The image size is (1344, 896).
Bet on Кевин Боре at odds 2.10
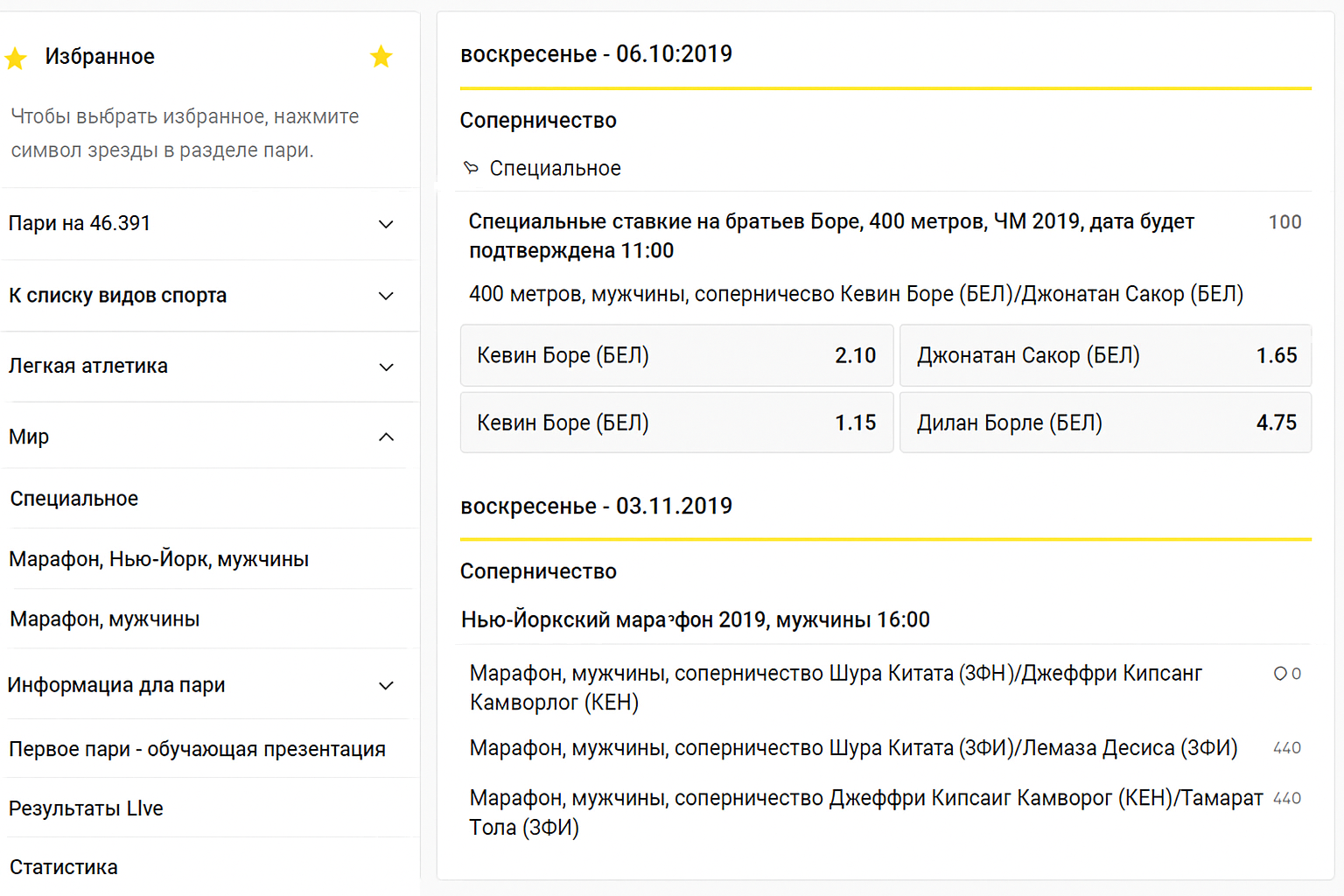676,355
